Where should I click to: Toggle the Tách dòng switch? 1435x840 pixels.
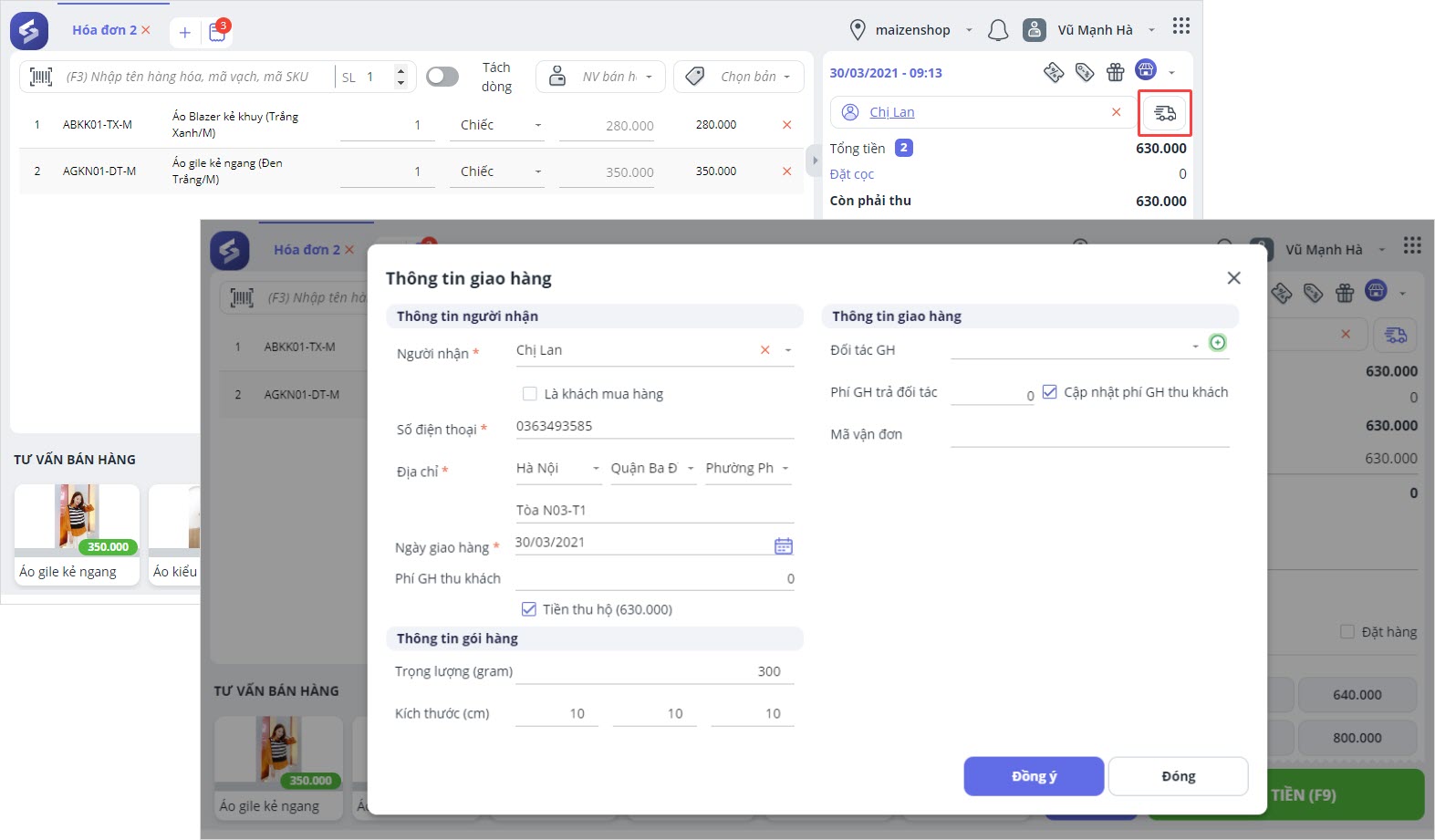[442, 77]
